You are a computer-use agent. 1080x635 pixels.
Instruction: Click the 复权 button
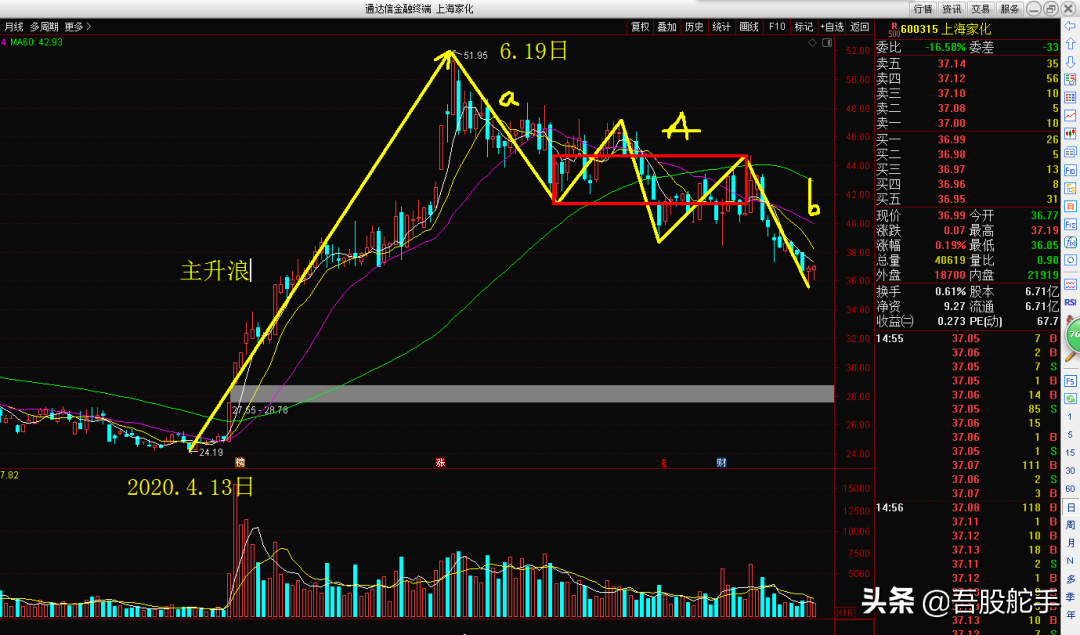[x=640, y=27]
